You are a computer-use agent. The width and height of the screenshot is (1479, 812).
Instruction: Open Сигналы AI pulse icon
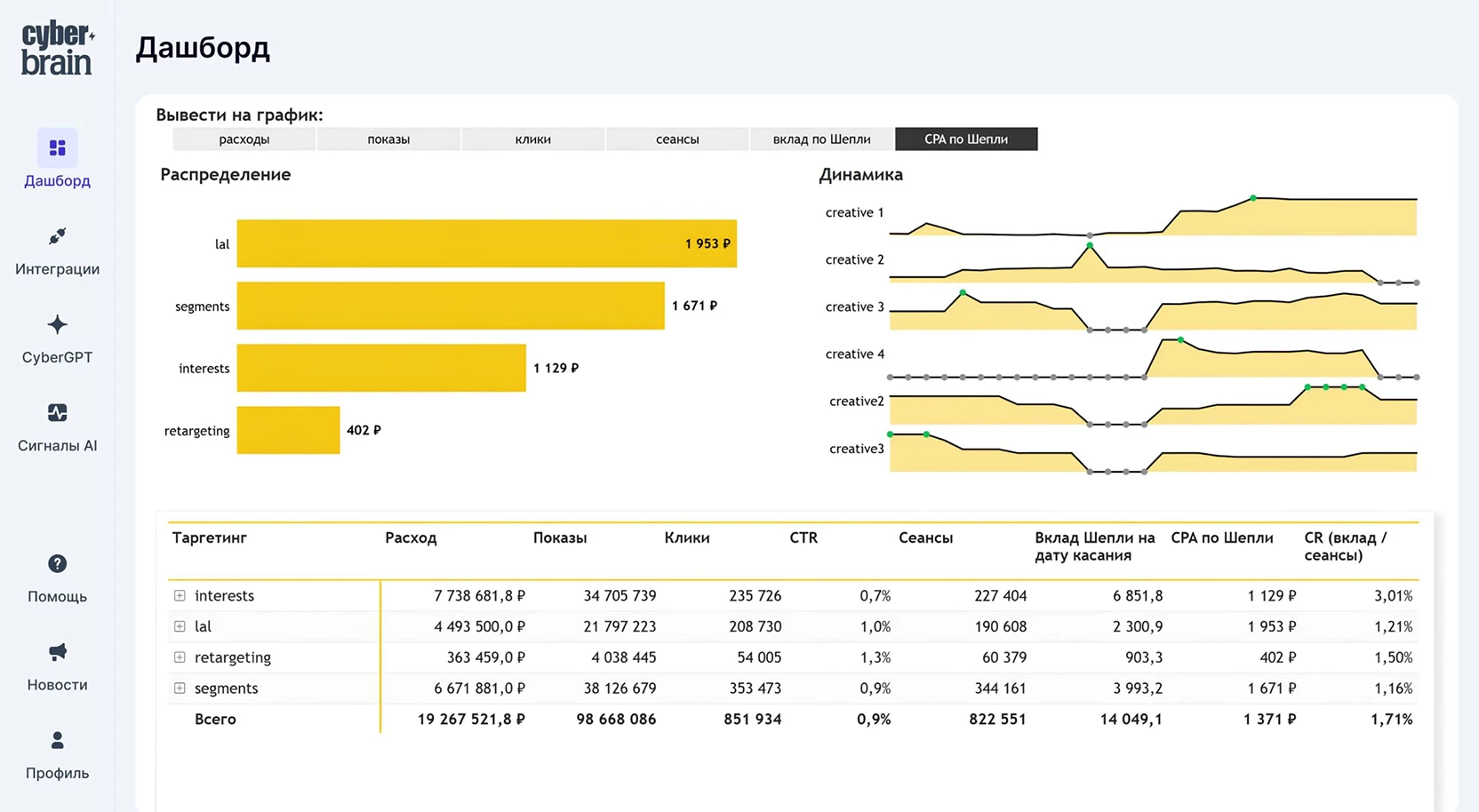pyautogui.click(x=57, y=413)
